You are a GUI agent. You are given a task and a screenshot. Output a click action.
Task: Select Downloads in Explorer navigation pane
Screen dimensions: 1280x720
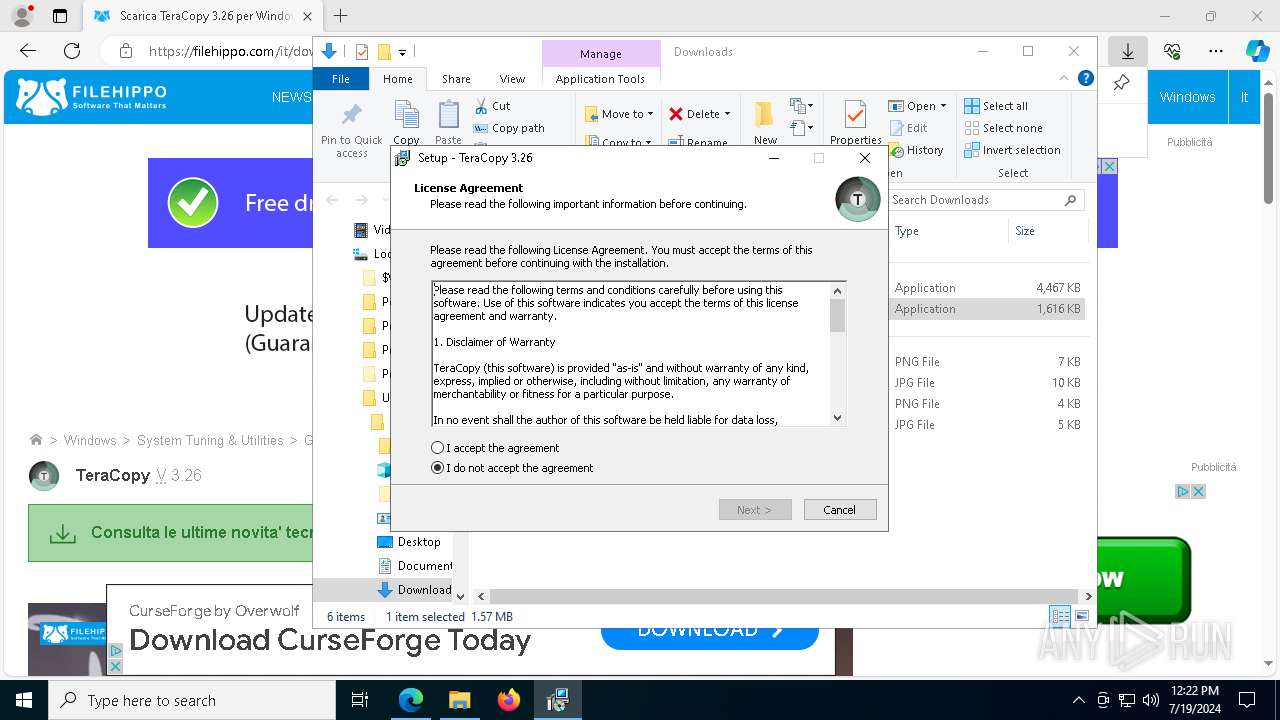tap(414, 590)
